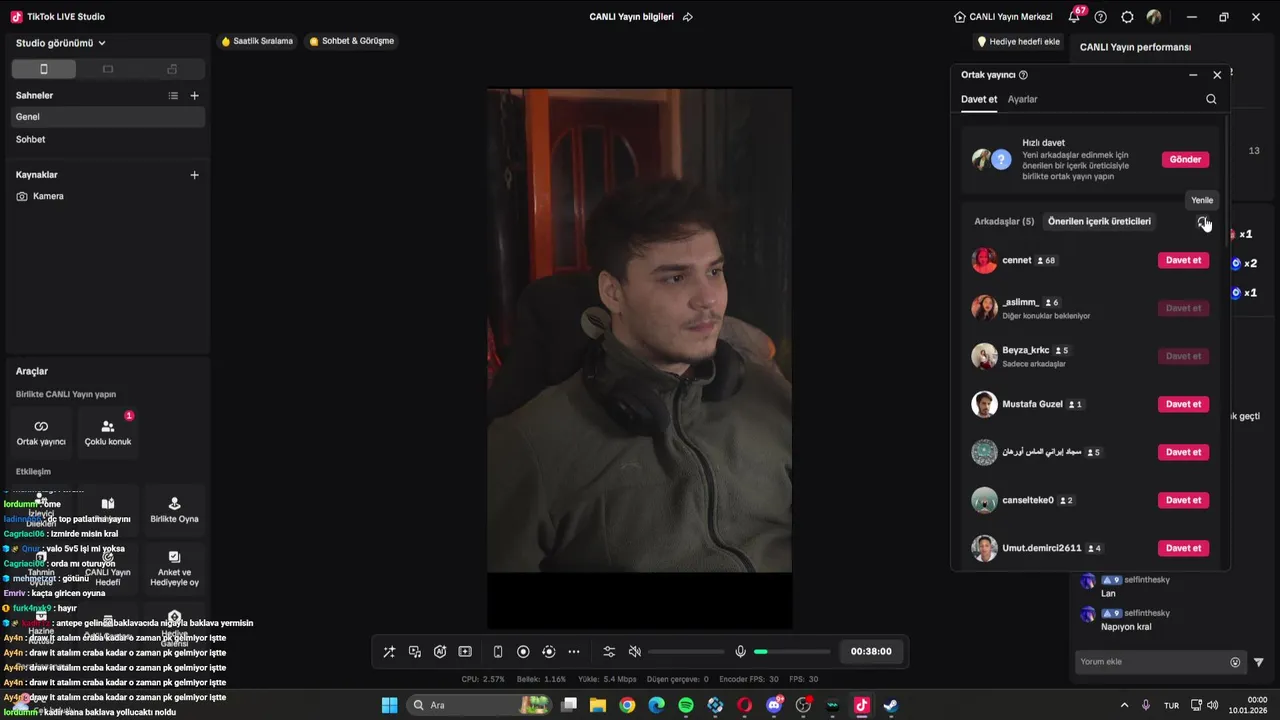
Task: Select the Genel scene
Action: pos(108,117)
